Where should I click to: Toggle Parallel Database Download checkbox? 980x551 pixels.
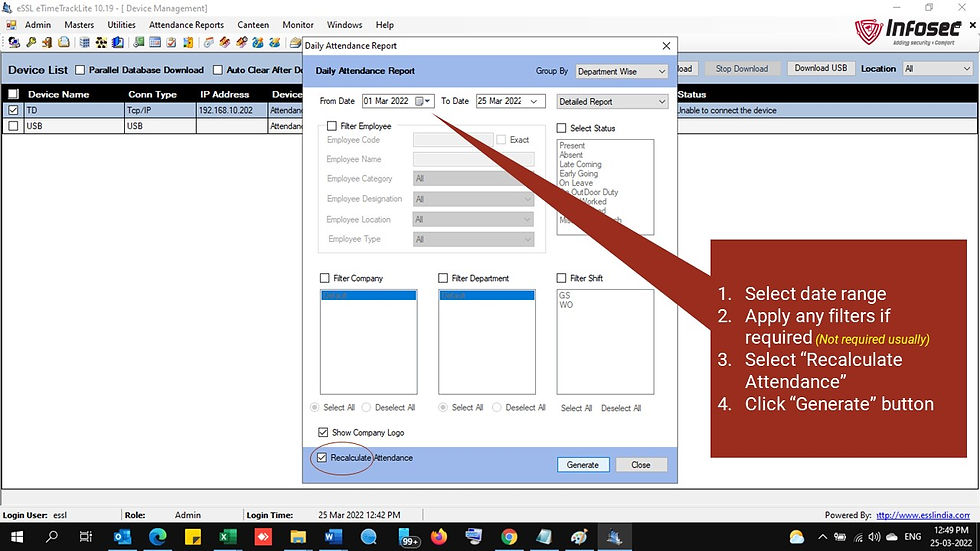[x=80, y=70]
